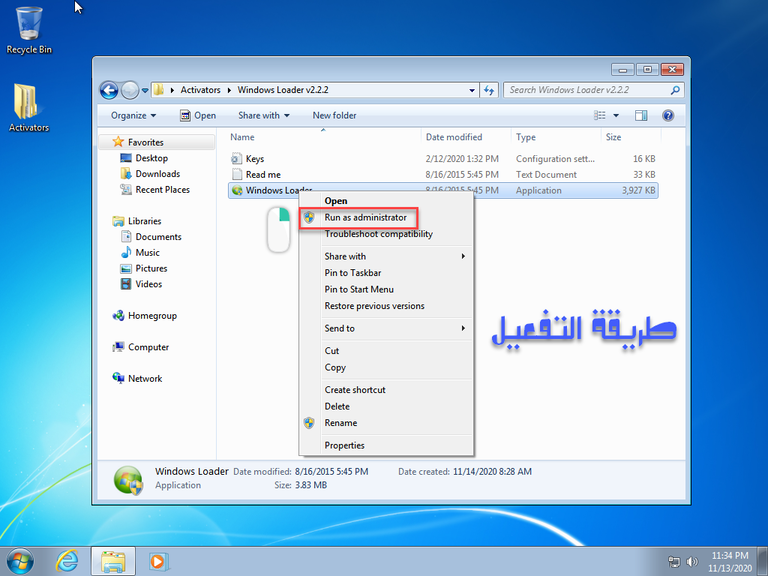Choose Run as administrator
This screenshot has height=576, width=768.
[x=386, y=217]
